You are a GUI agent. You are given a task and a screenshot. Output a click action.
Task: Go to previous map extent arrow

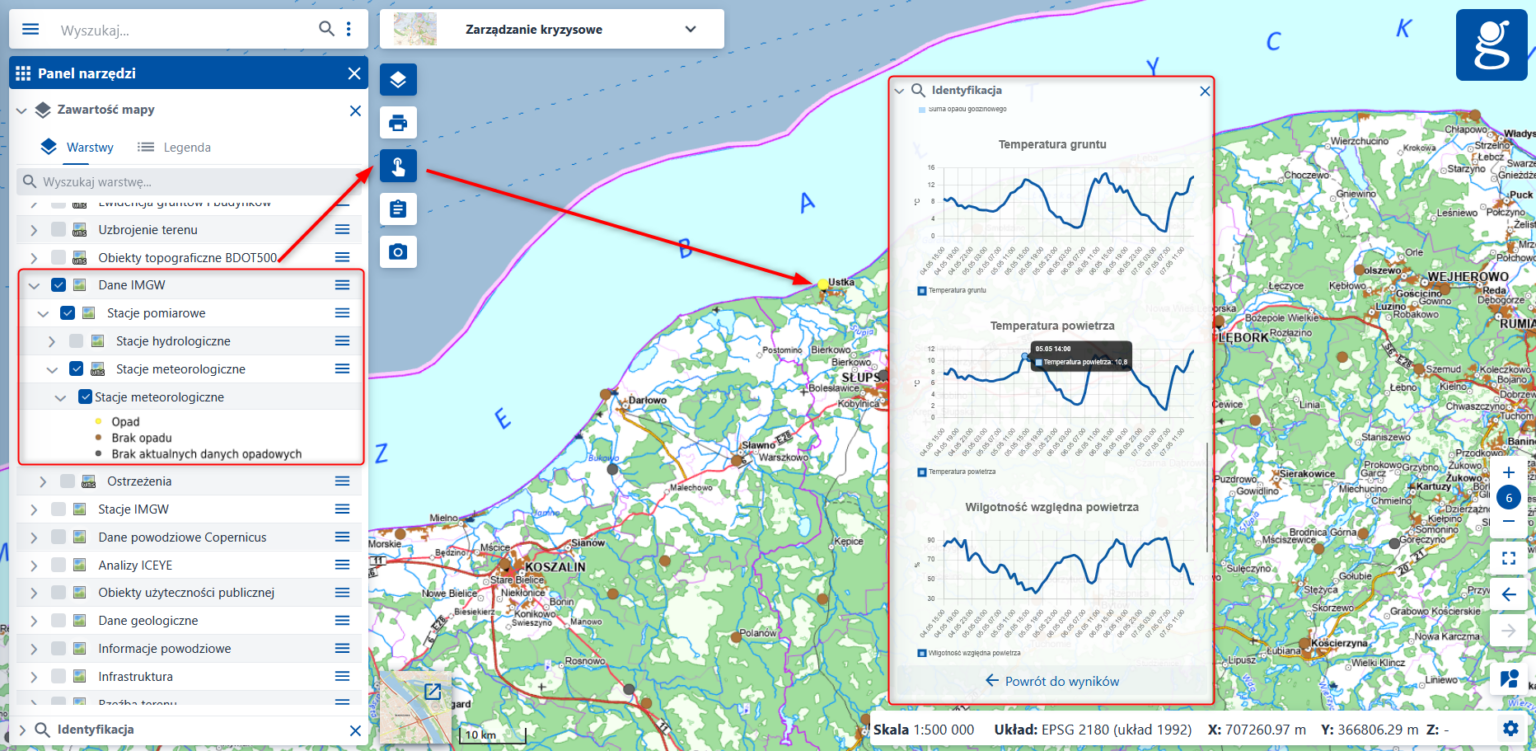1509,595
